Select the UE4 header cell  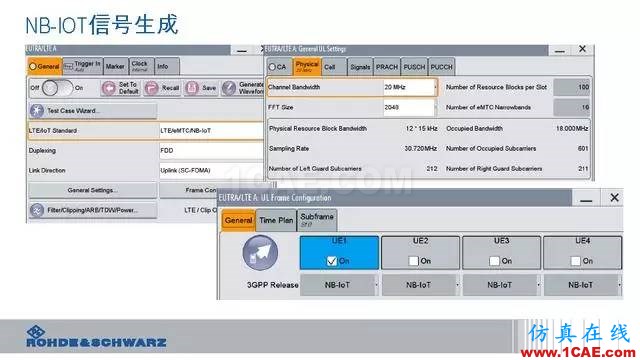coord(582,253)
